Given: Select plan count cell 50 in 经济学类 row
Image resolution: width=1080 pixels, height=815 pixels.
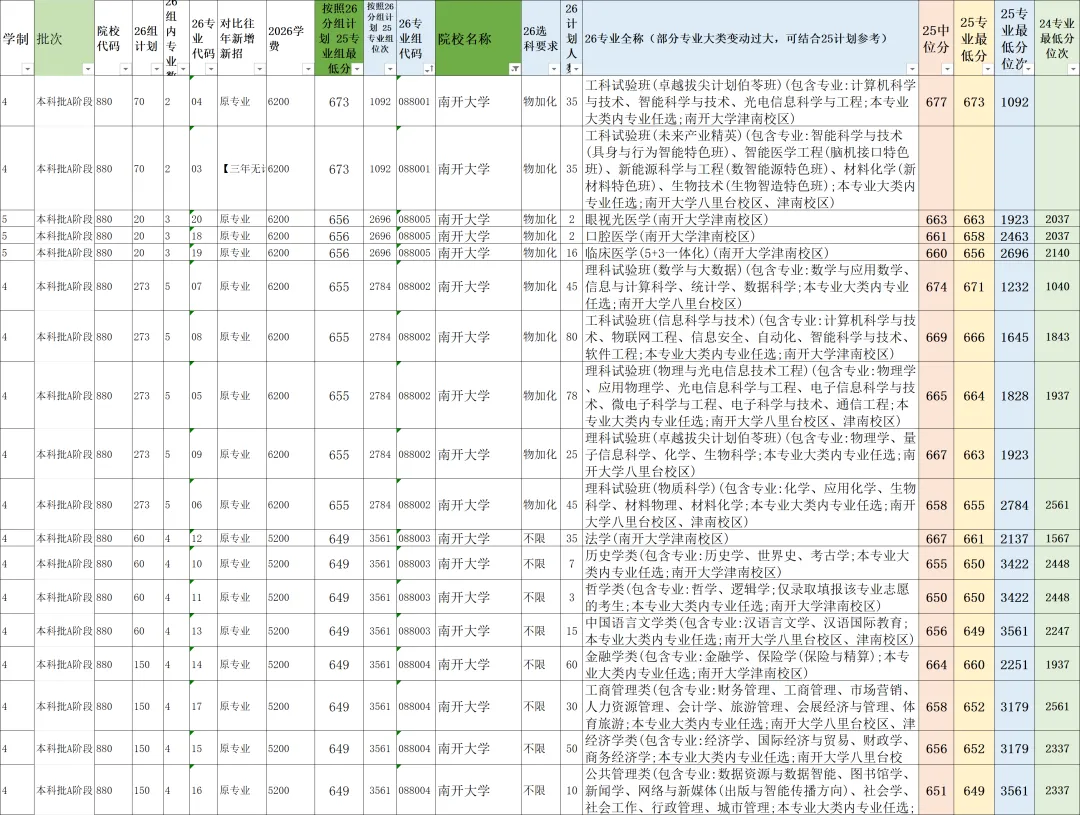Looking at the screenshot, I should tap(572, 748).
